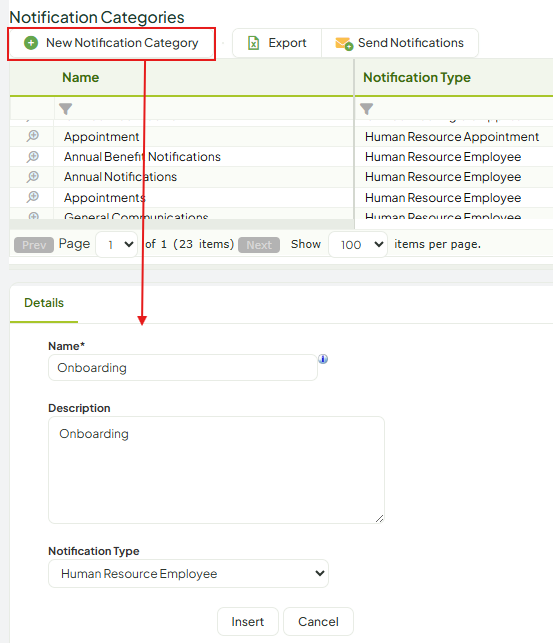Image resolution: width=553 pixels, height=643 pixels.
Task: Click into the Name input field
Action: coord(183,367)
